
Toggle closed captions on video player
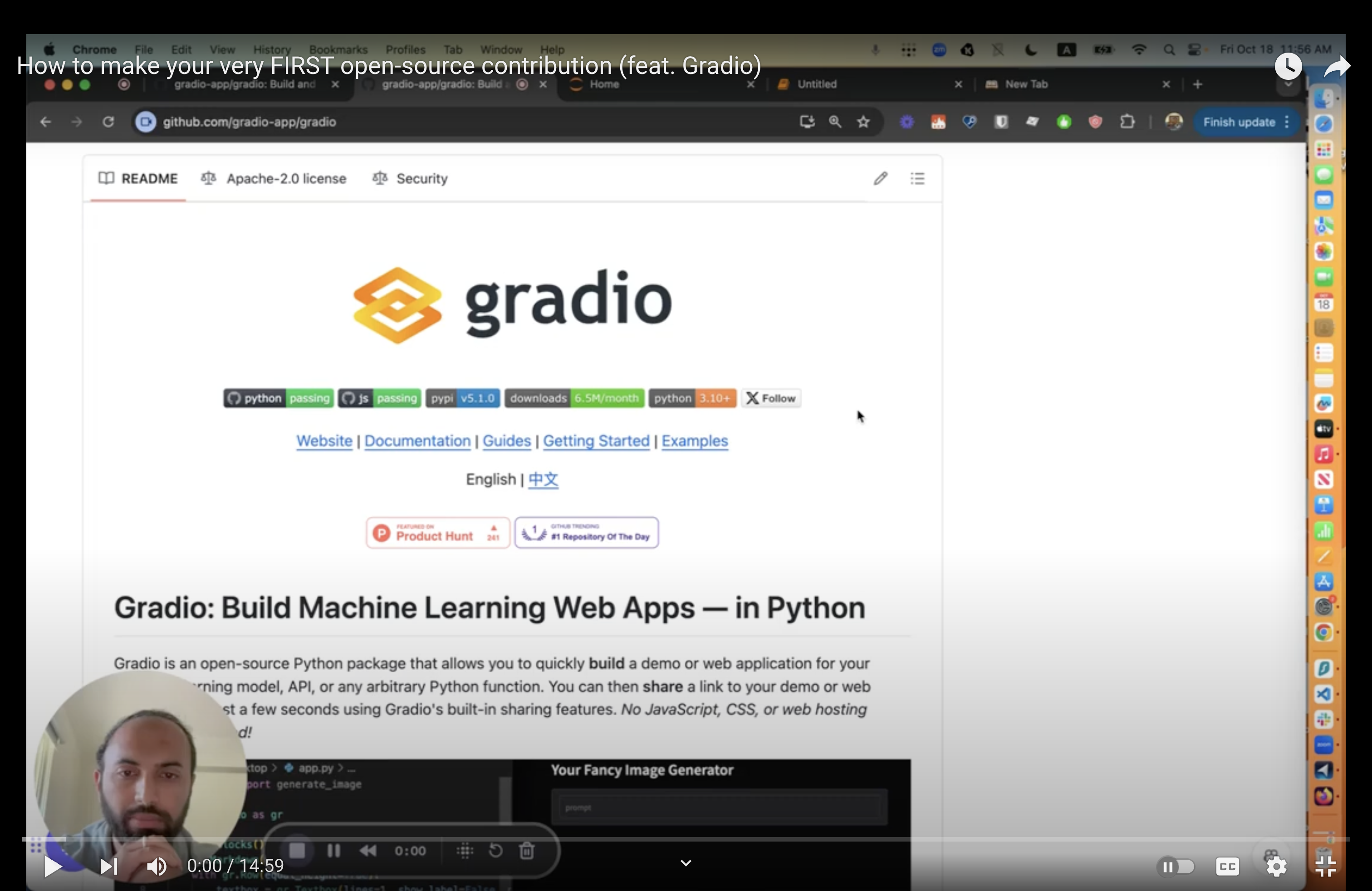pyautogui.click(x=1225, y=866)
